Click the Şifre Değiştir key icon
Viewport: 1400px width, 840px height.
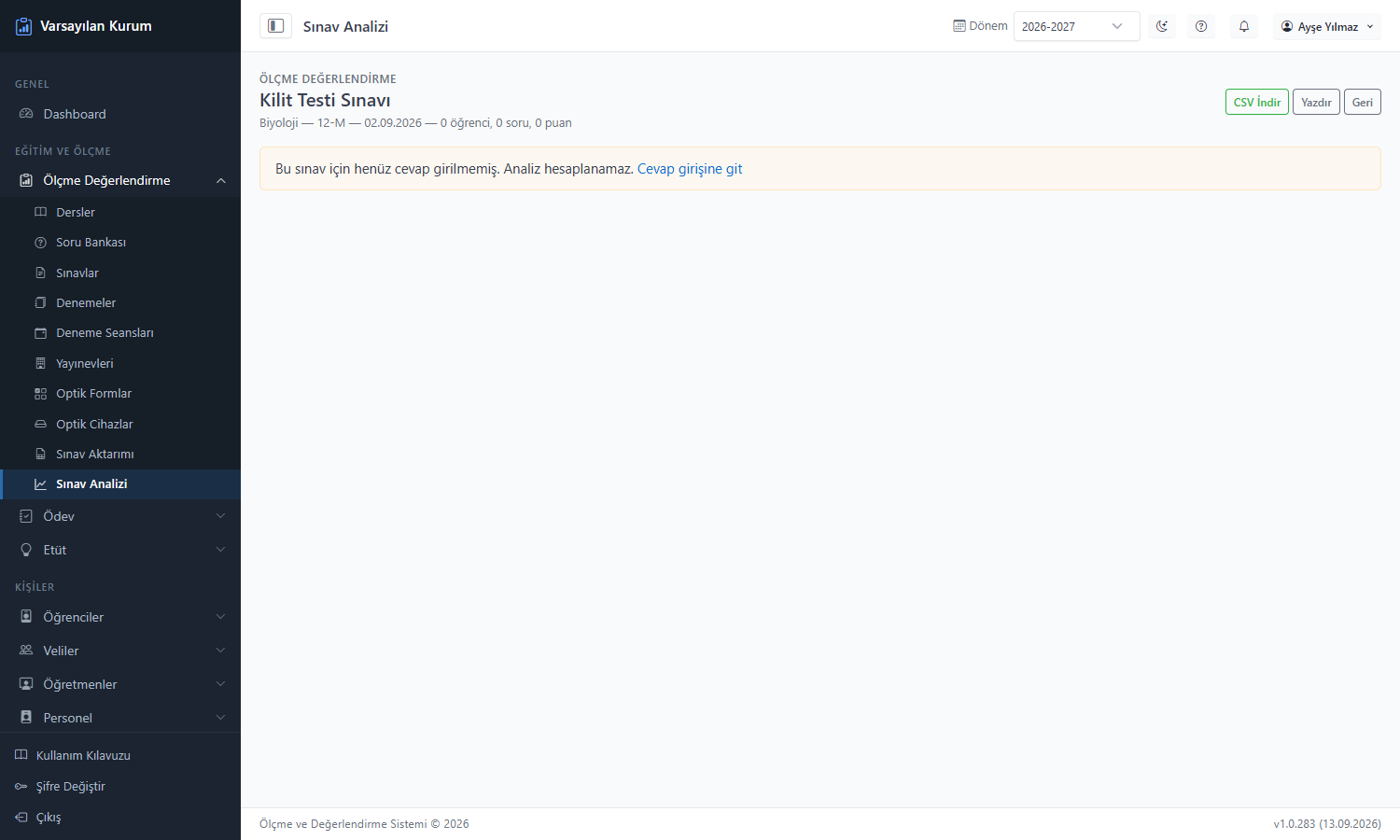point(21,786)
